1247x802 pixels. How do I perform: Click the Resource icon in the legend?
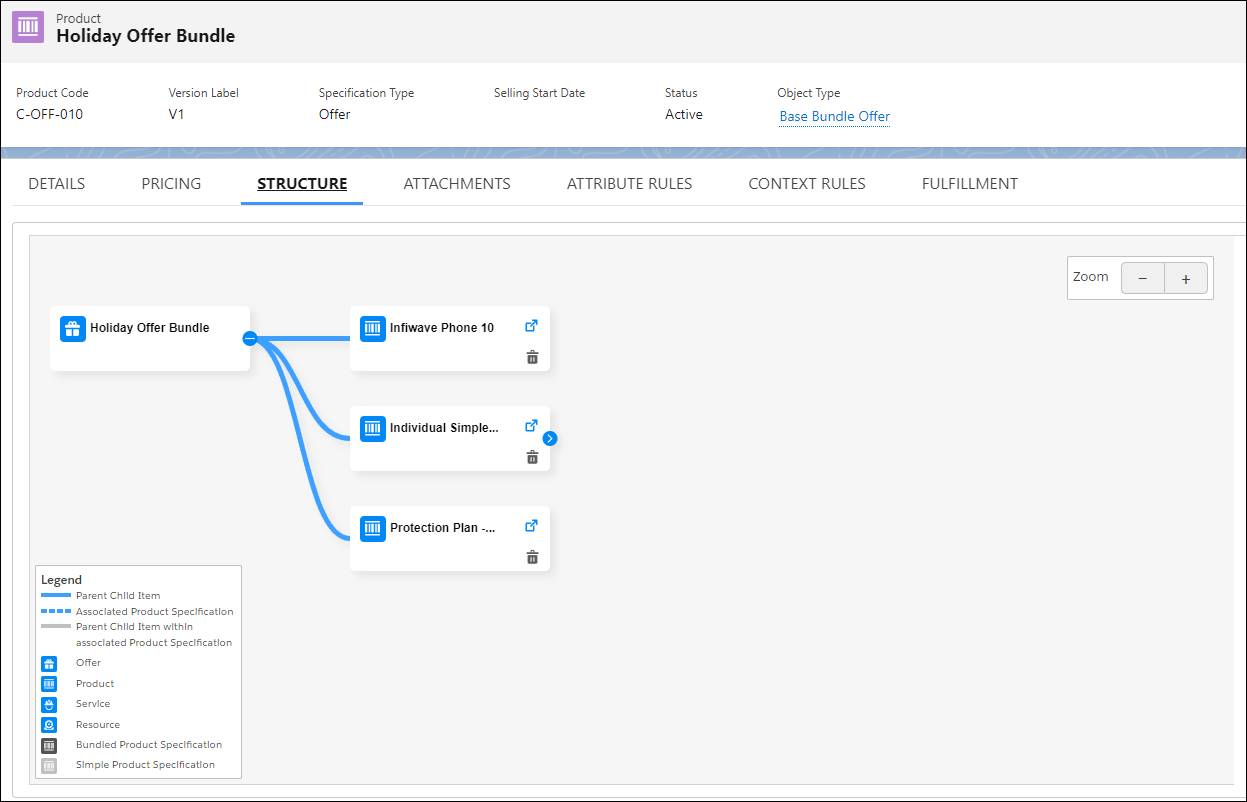pyautogui.click(x=47, y=724)
